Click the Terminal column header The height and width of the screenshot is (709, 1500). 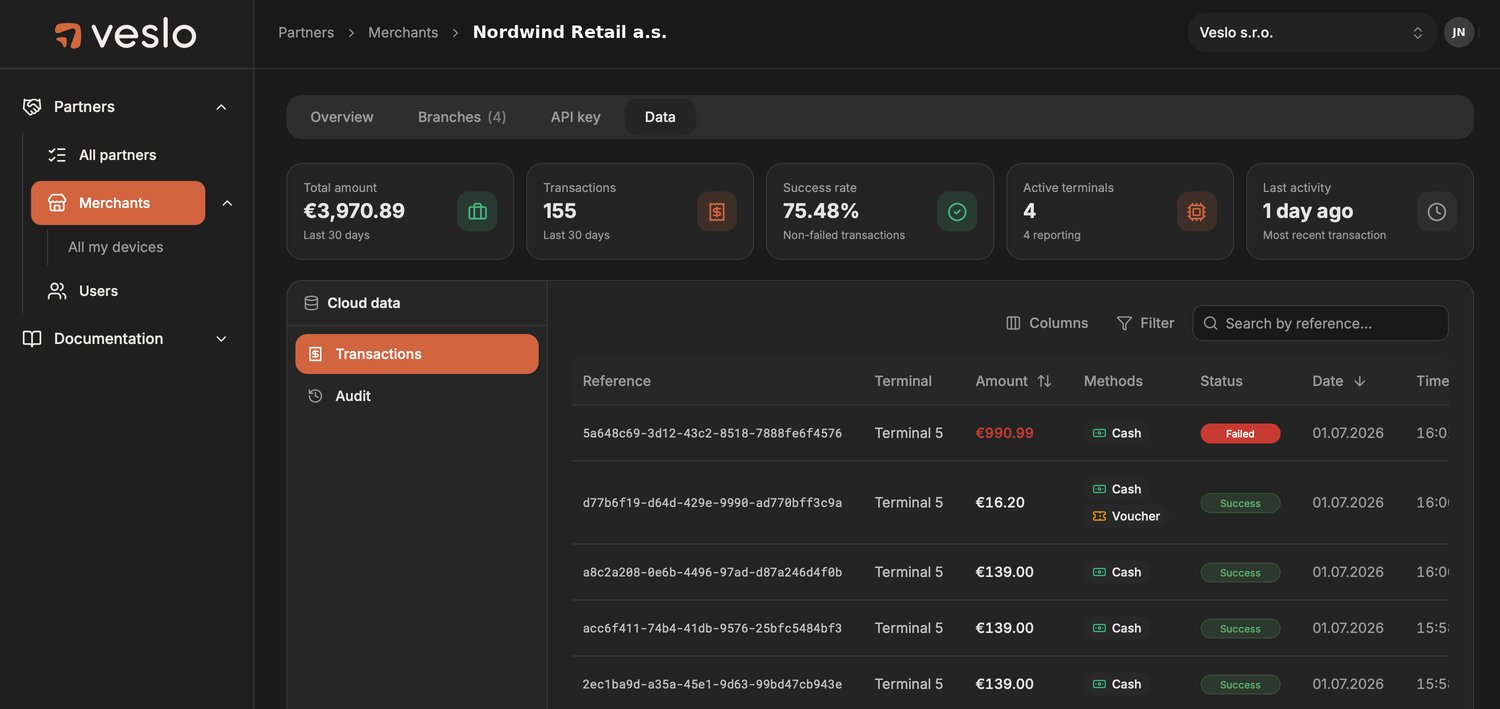point(903,381)
